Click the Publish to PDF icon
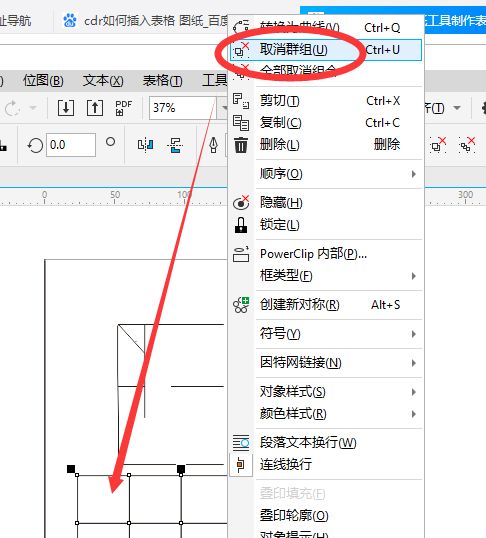The image size is (486, 538). tap(123, 108)
